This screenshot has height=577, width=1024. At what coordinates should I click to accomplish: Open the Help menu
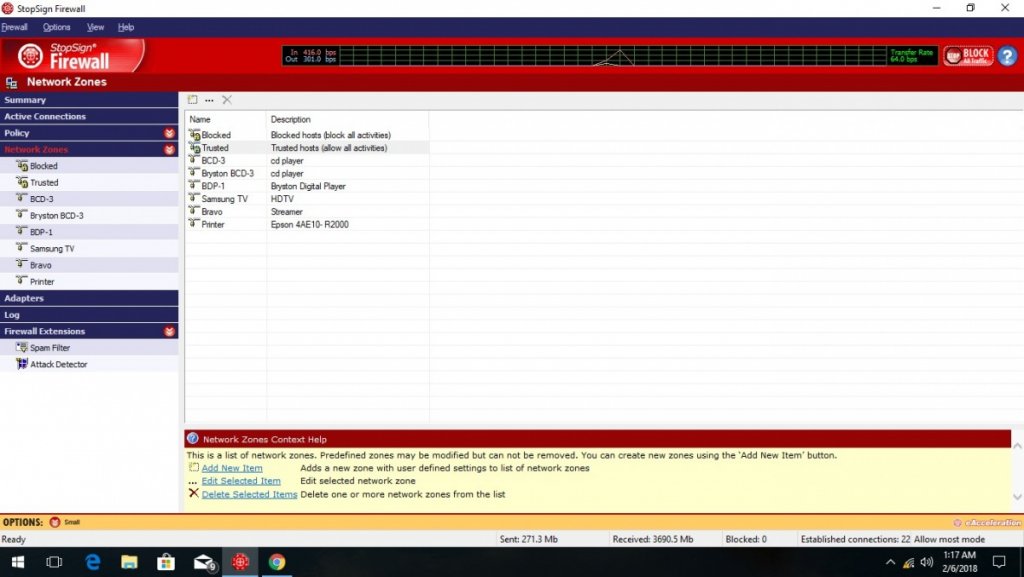point(126,27)
